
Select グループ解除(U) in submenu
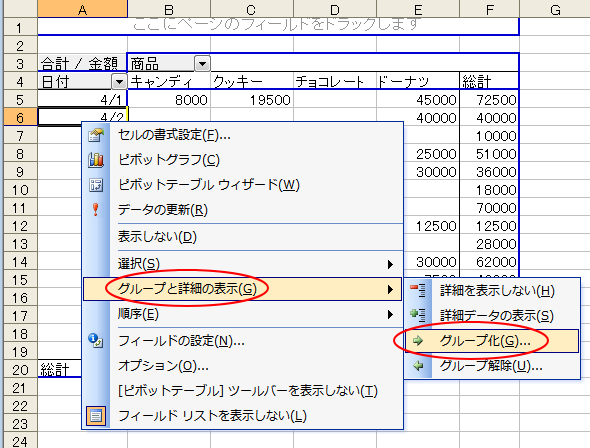[x=492, y=365]
